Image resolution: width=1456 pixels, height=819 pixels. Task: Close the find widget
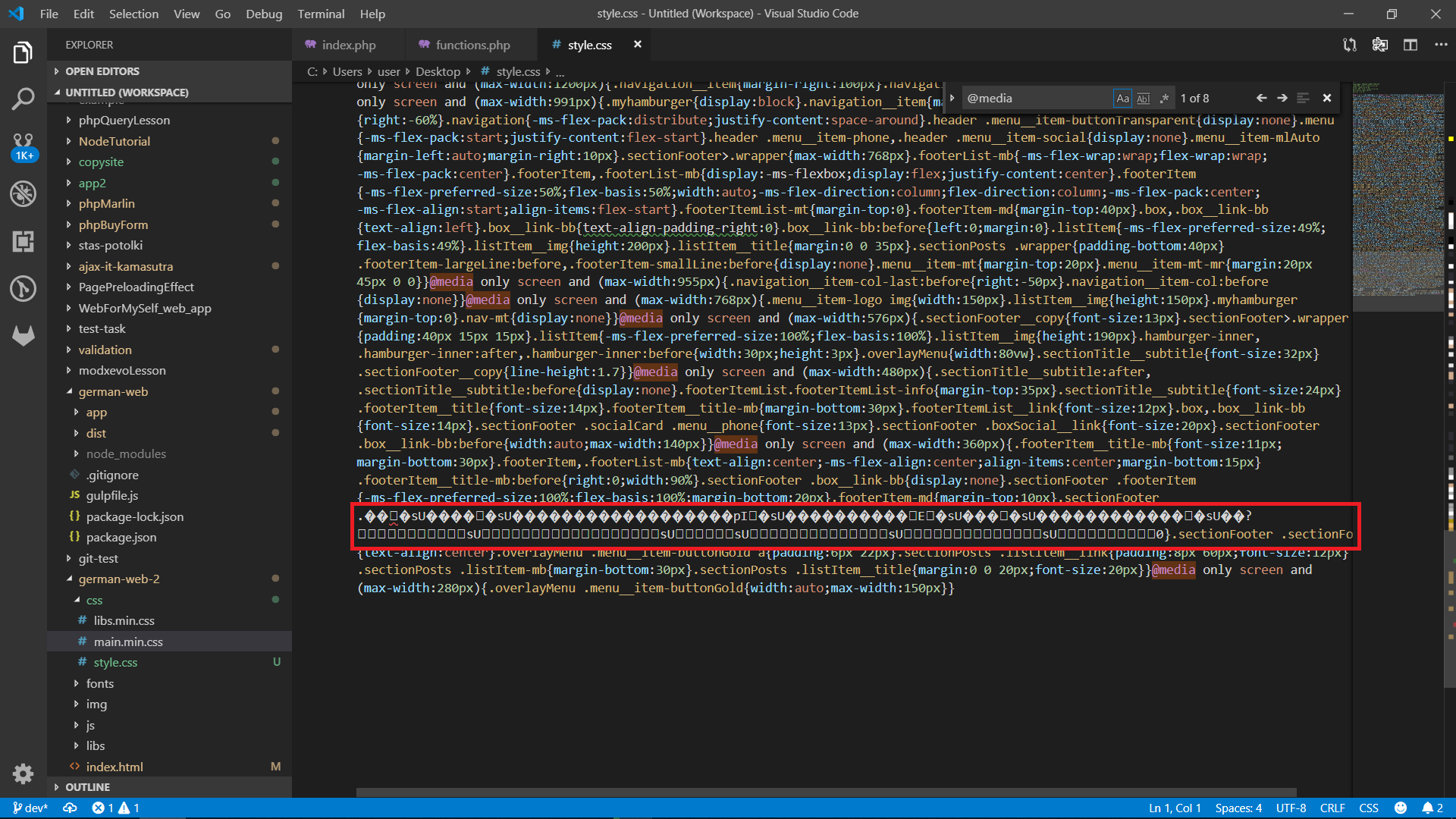(x=1327, y=98)
